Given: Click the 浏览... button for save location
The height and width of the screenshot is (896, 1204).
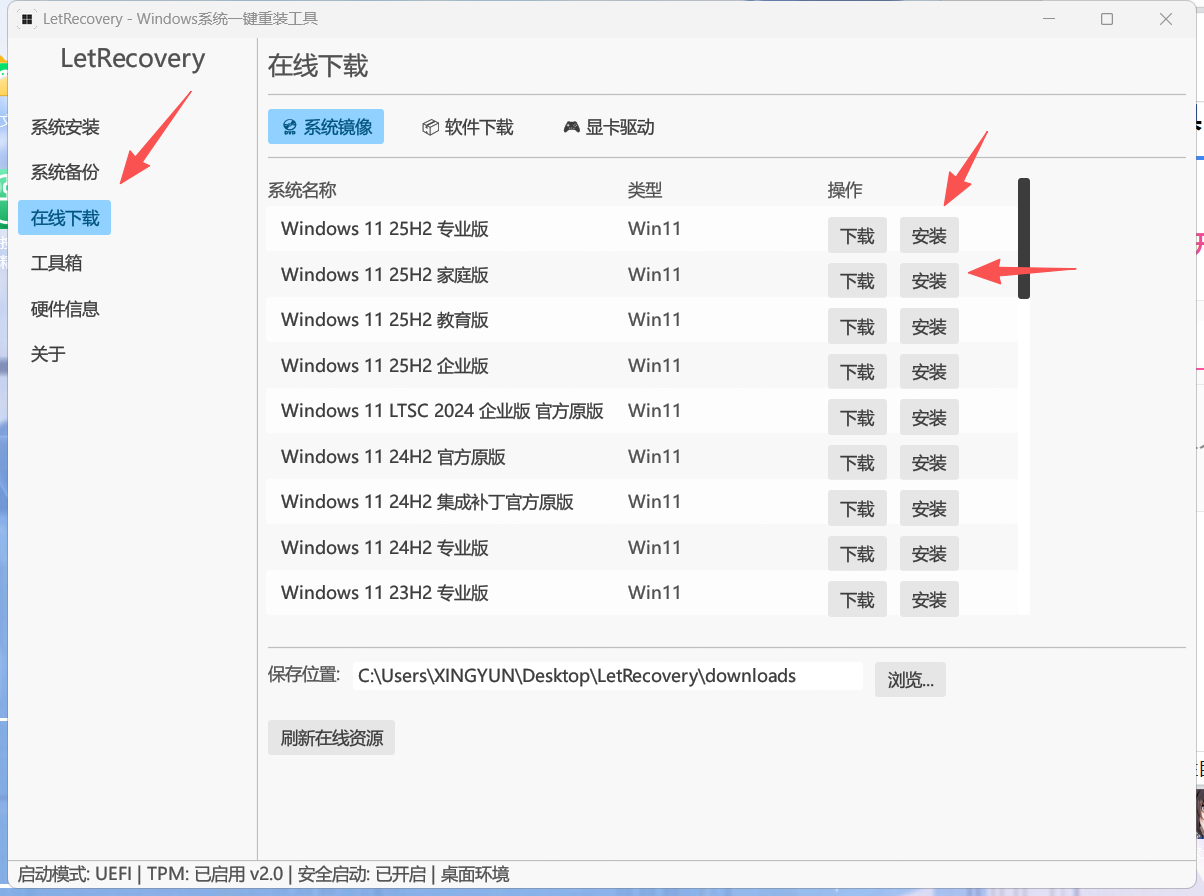Looking at the screenshot, I should pos(910,680).
